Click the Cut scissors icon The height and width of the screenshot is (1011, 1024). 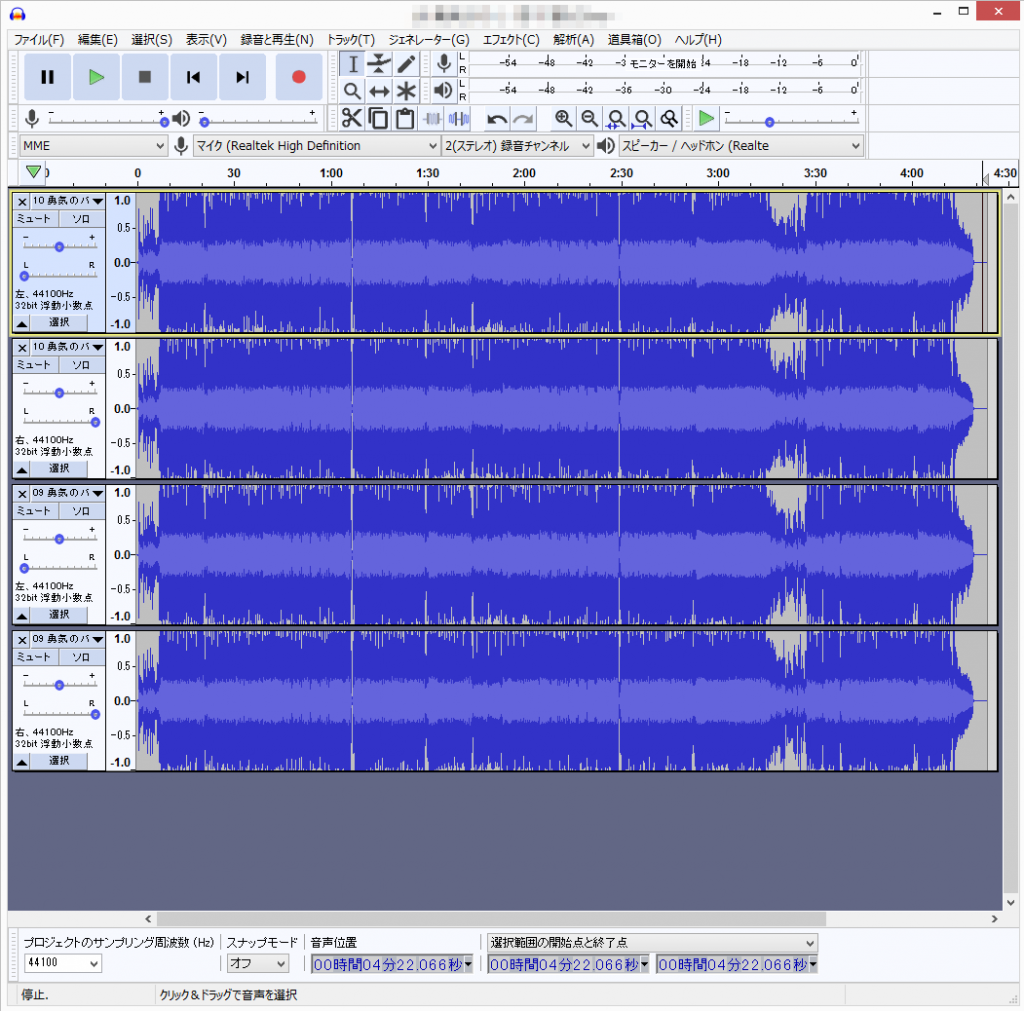(x=351, y=119)
